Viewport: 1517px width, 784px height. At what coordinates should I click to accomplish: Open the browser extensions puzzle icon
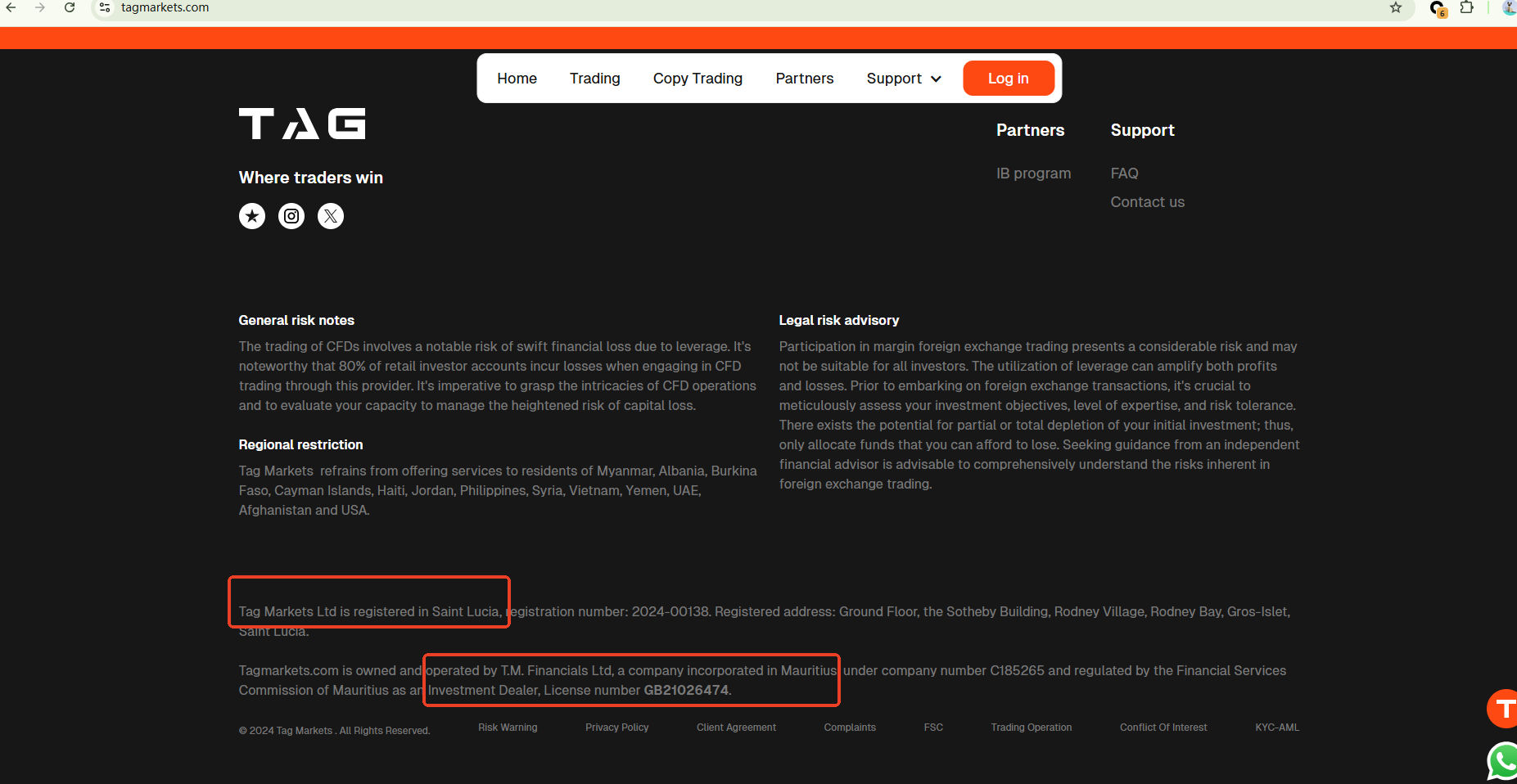point(1467,7)
